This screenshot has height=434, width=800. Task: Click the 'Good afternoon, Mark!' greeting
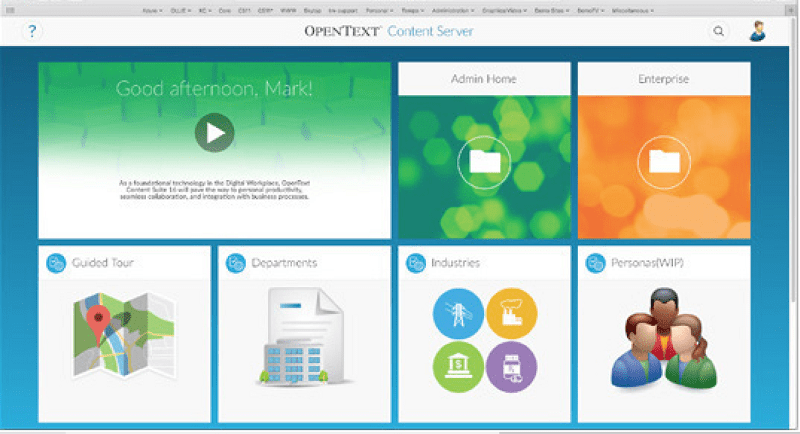[214, 89]
